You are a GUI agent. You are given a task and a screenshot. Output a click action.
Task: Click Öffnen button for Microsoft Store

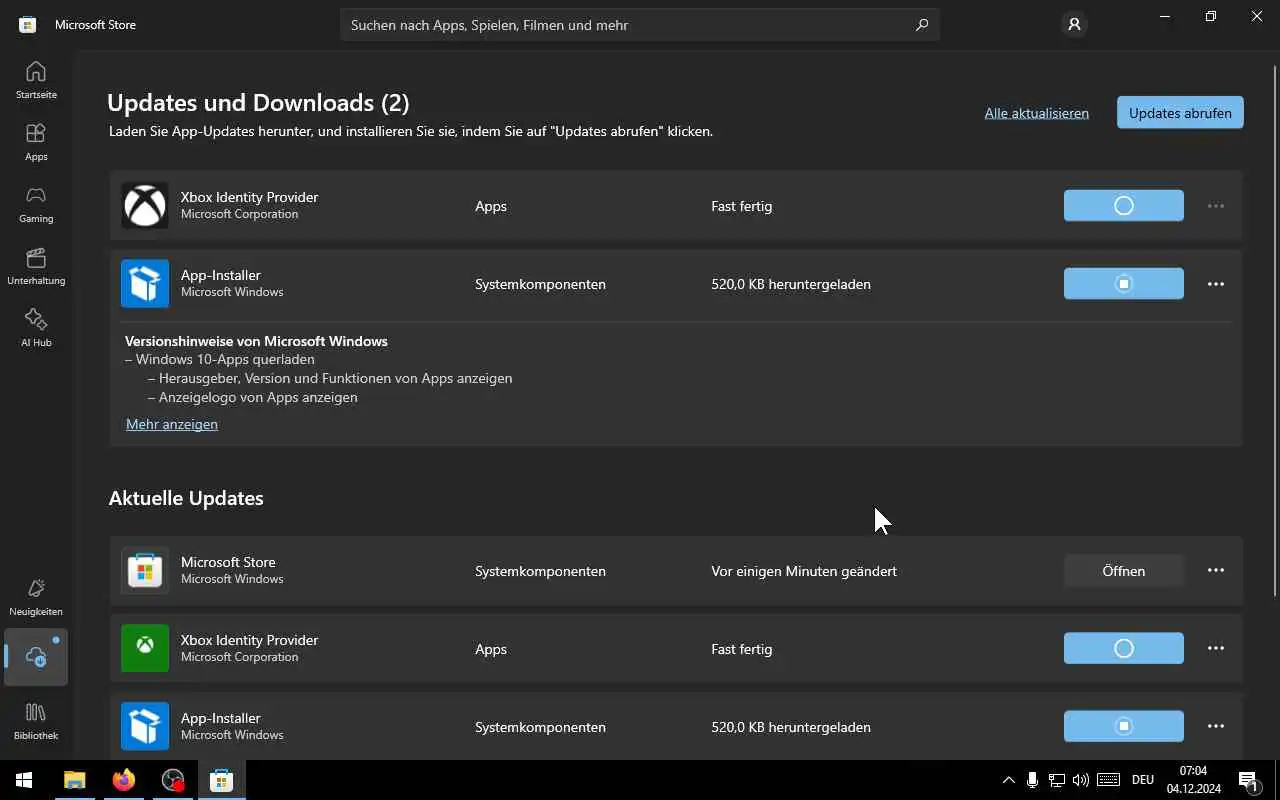click(x=1124, y=571)
